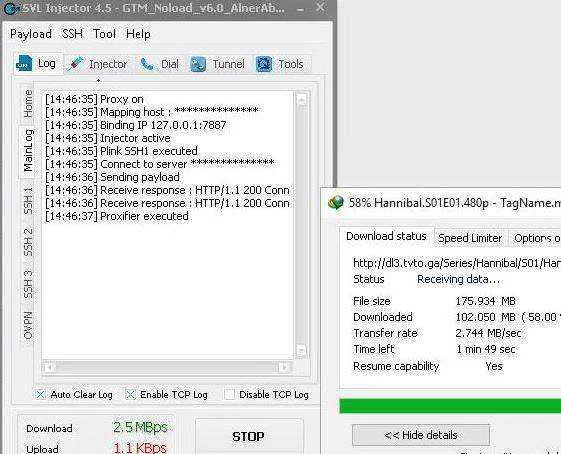Open the SSH 2 vertical tab

tap(28, 242)
